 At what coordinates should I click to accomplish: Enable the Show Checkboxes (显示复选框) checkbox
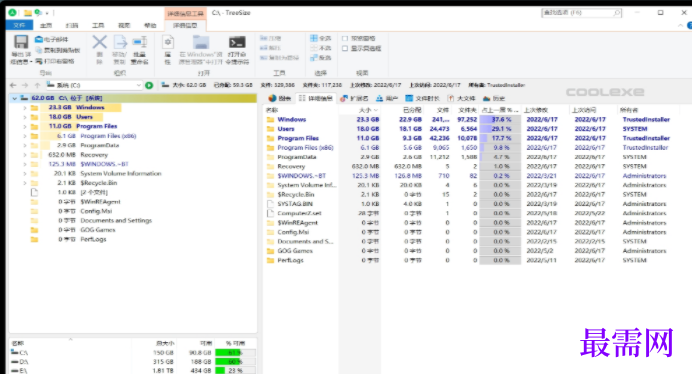click(345, 48)
